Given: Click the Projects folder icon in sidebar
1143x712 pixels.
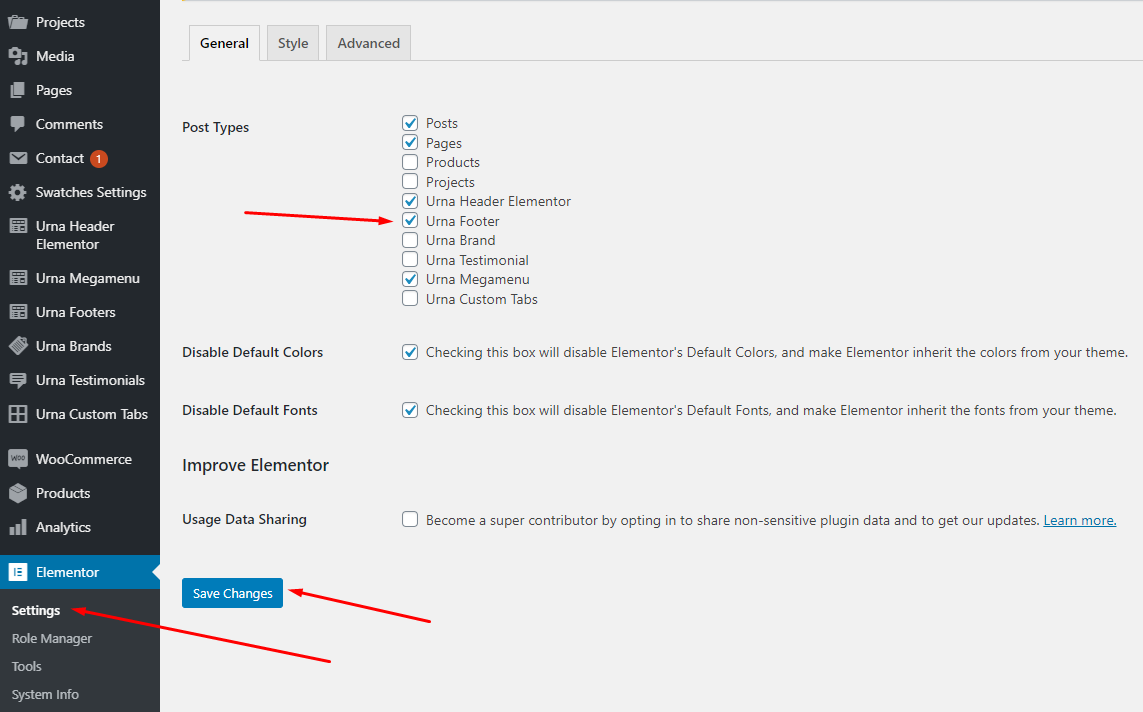Looking at the screenshot, I should [x=18, y=22].
